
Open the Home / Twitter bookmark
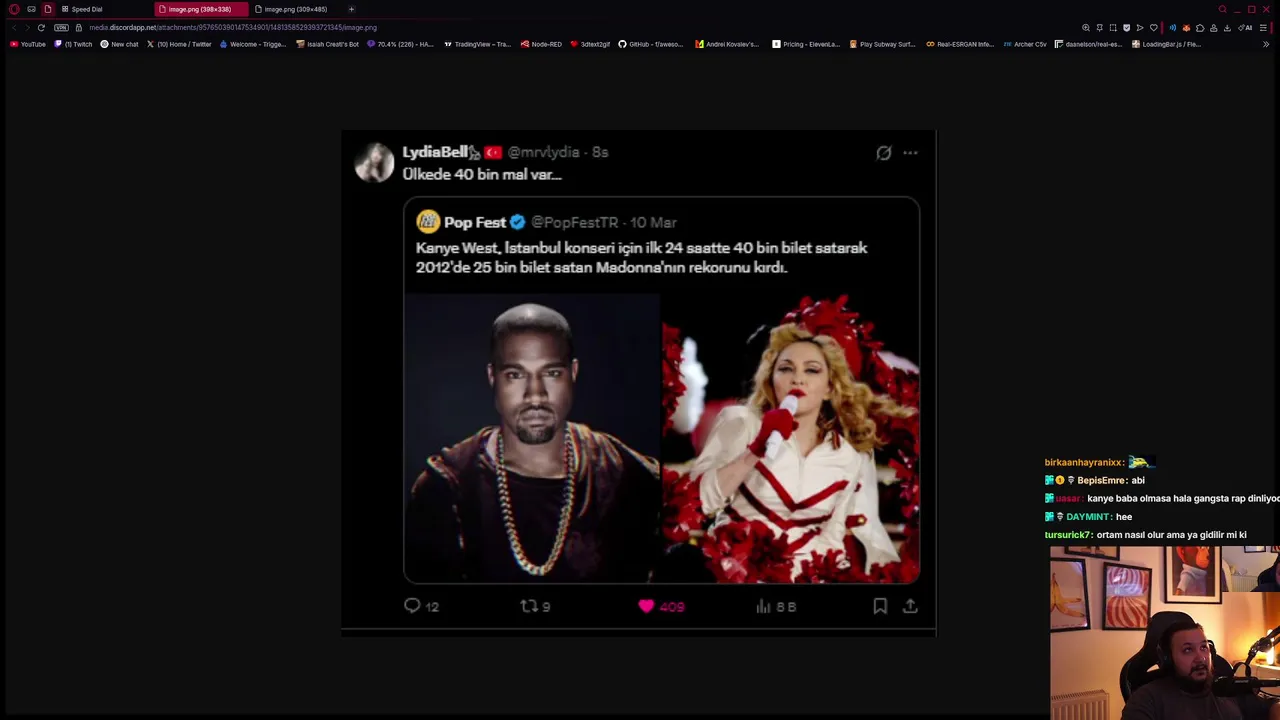179,44
